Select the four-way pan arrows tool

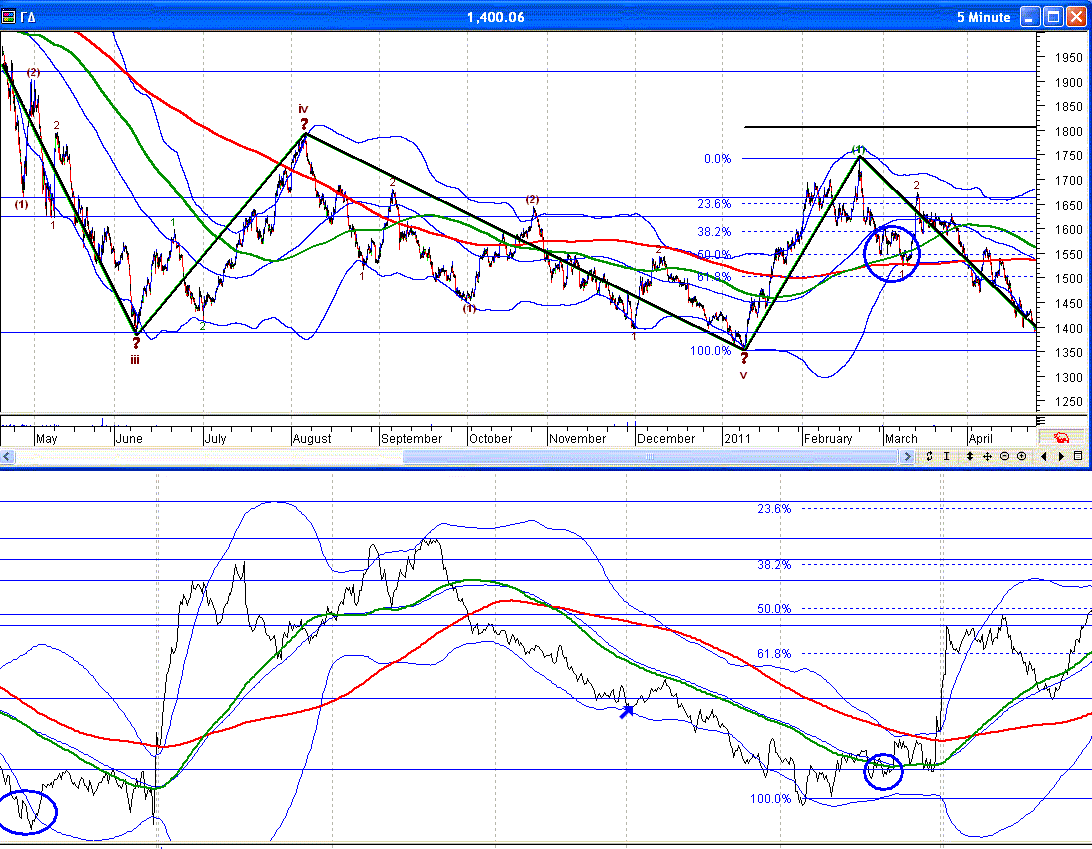(987, 456)
